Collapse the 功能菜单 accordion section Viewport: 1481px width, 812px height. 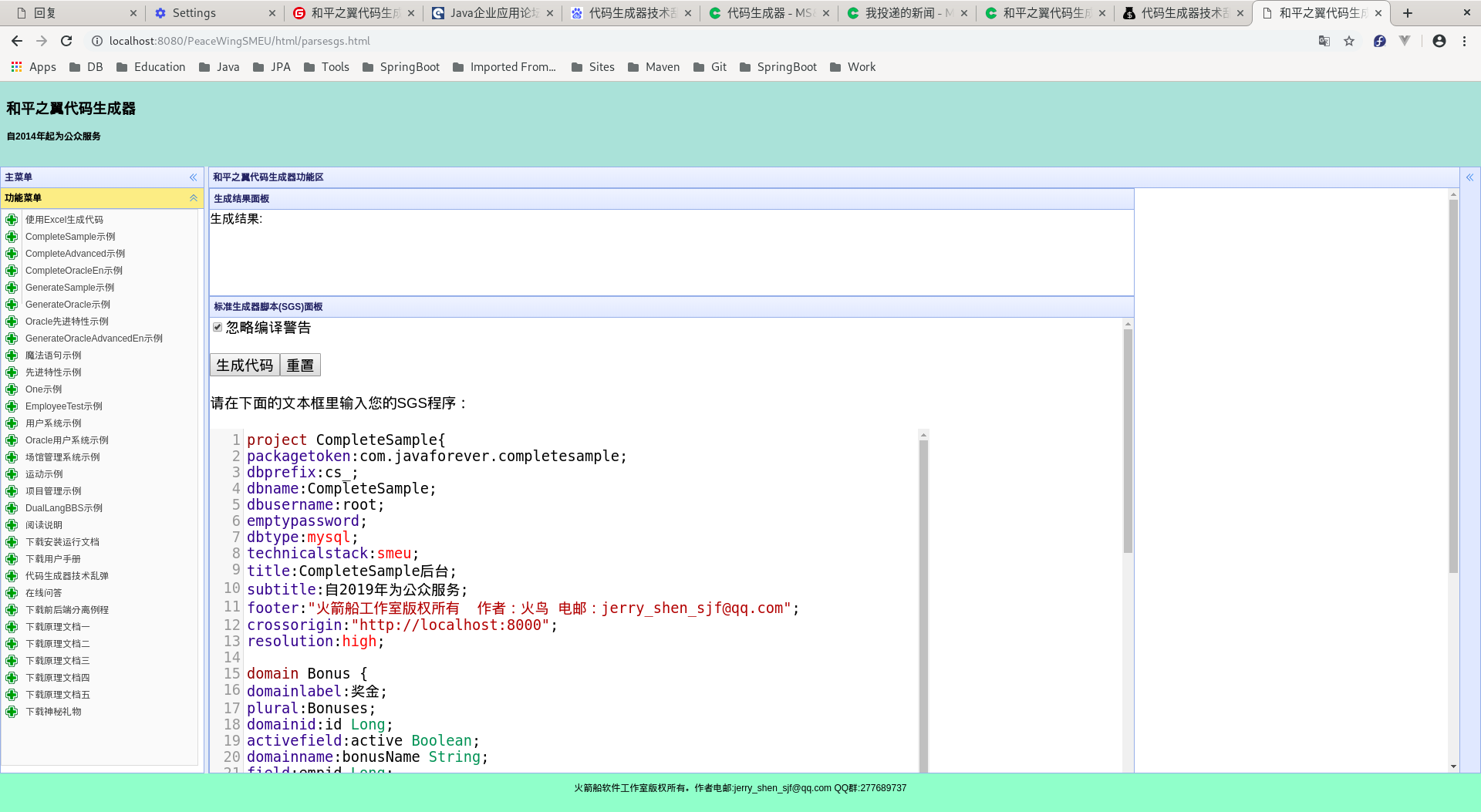[194, 198]
